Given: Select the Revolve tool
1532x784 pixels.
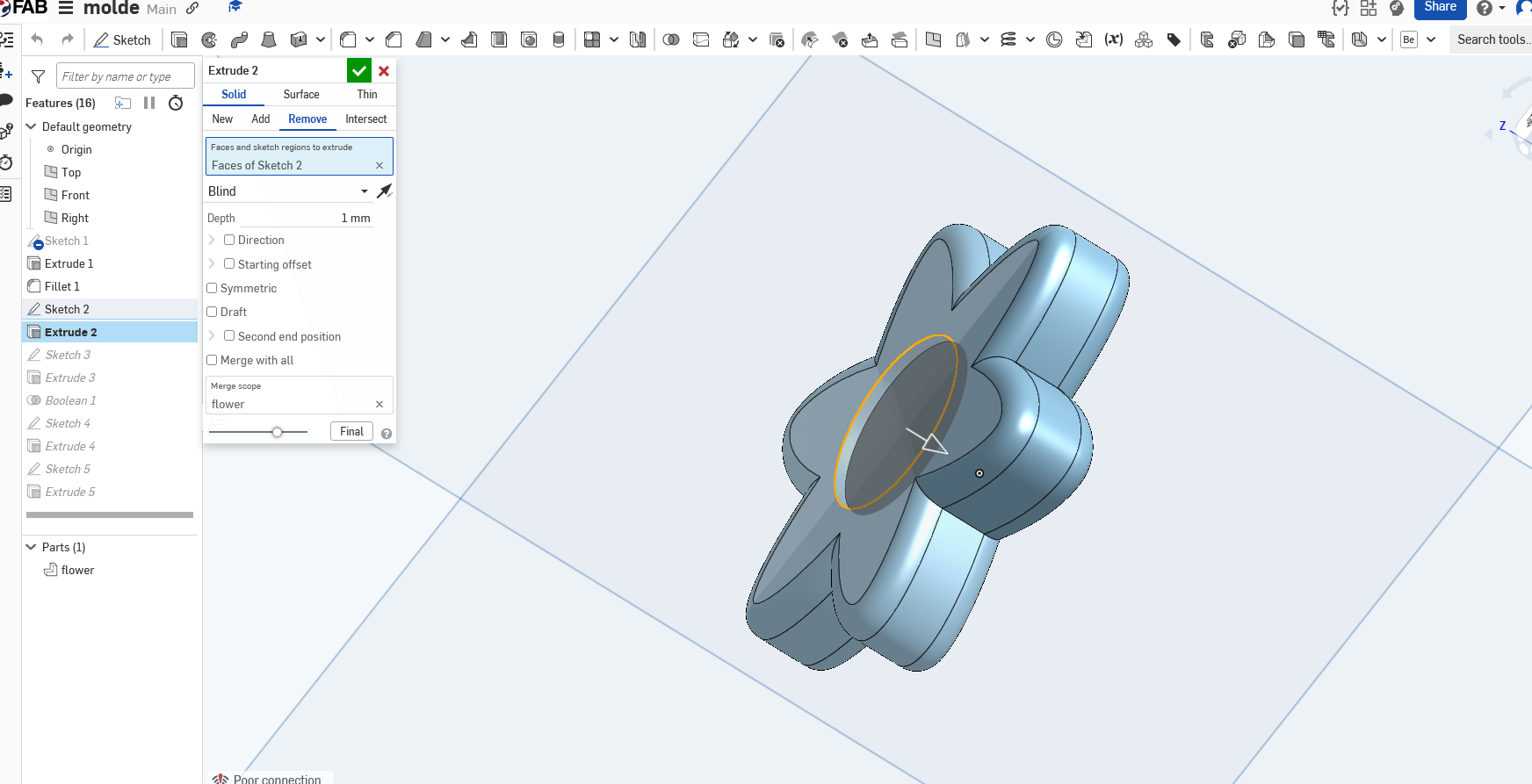Looking at the screenshot, I should [209, 40].
